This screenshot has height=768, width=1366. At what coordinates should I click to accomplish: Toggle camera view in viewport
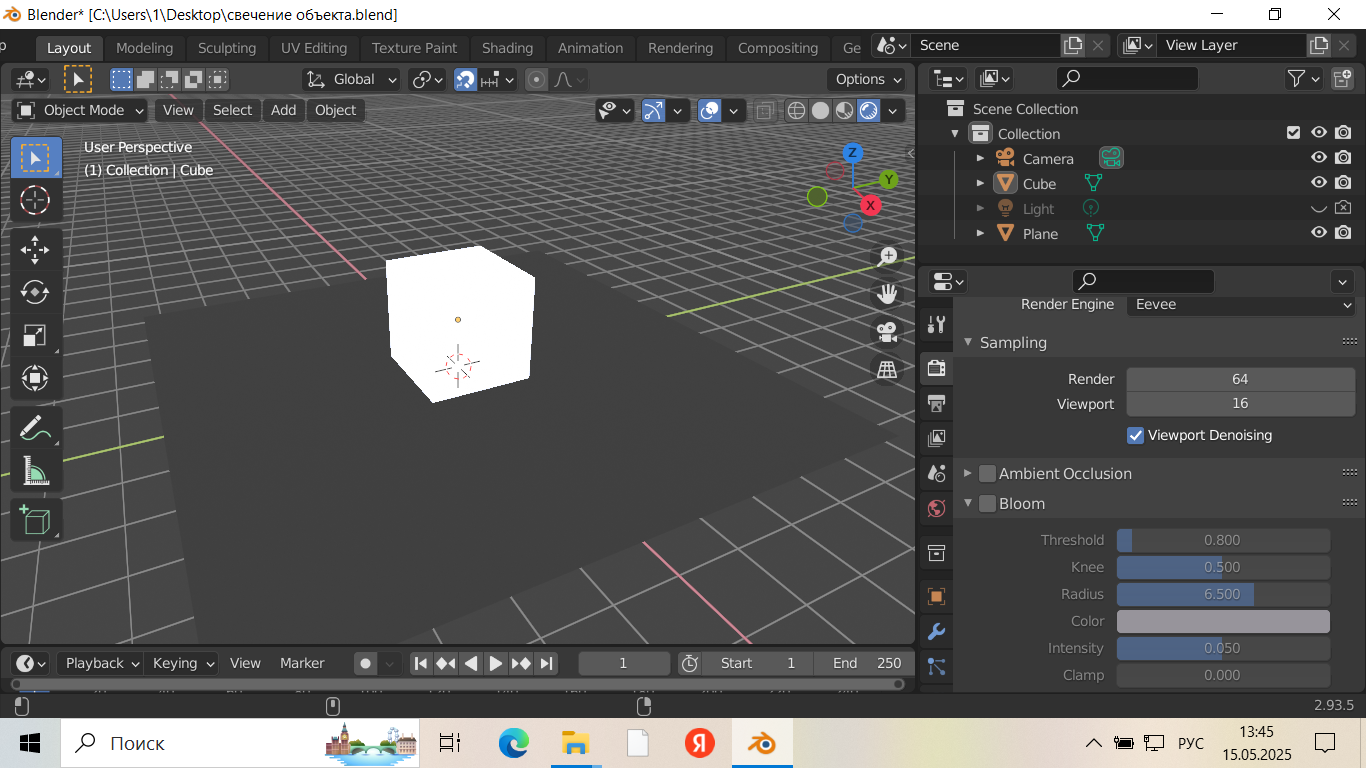tap(886, 331)
